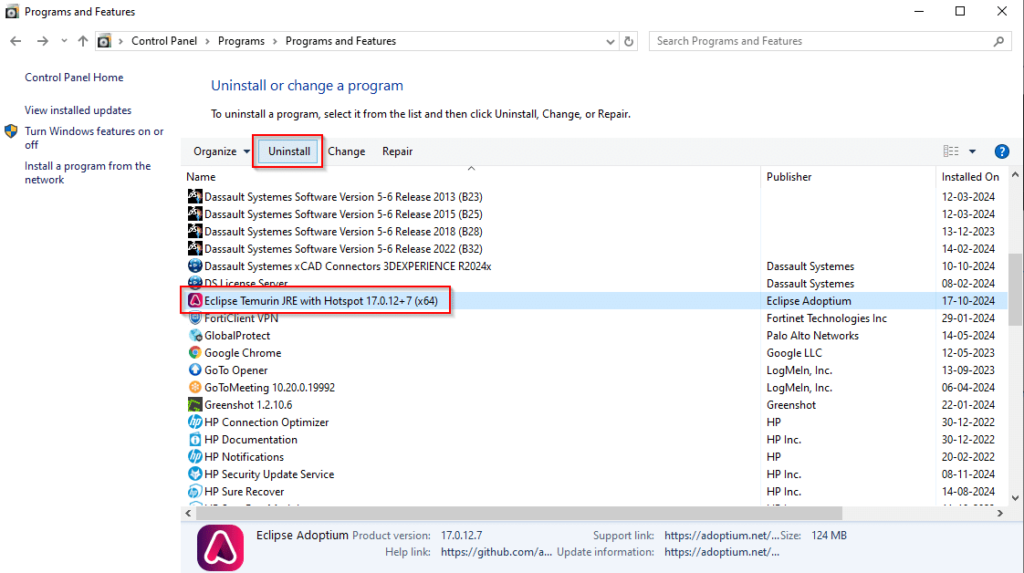Click the vertical scrollbar down arrow
This screenshot has height=573, width=1024.
[x=1015, y=498]
